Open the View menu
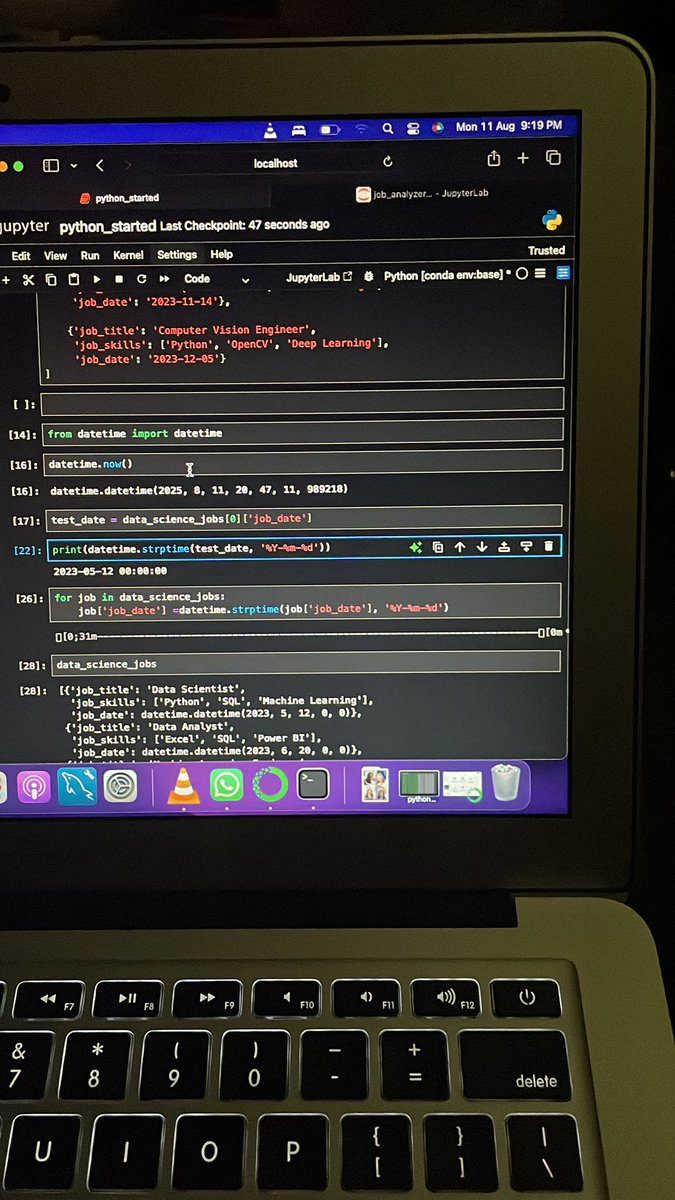This screenshot has width=675, height=1200. [x=56, y=256]
